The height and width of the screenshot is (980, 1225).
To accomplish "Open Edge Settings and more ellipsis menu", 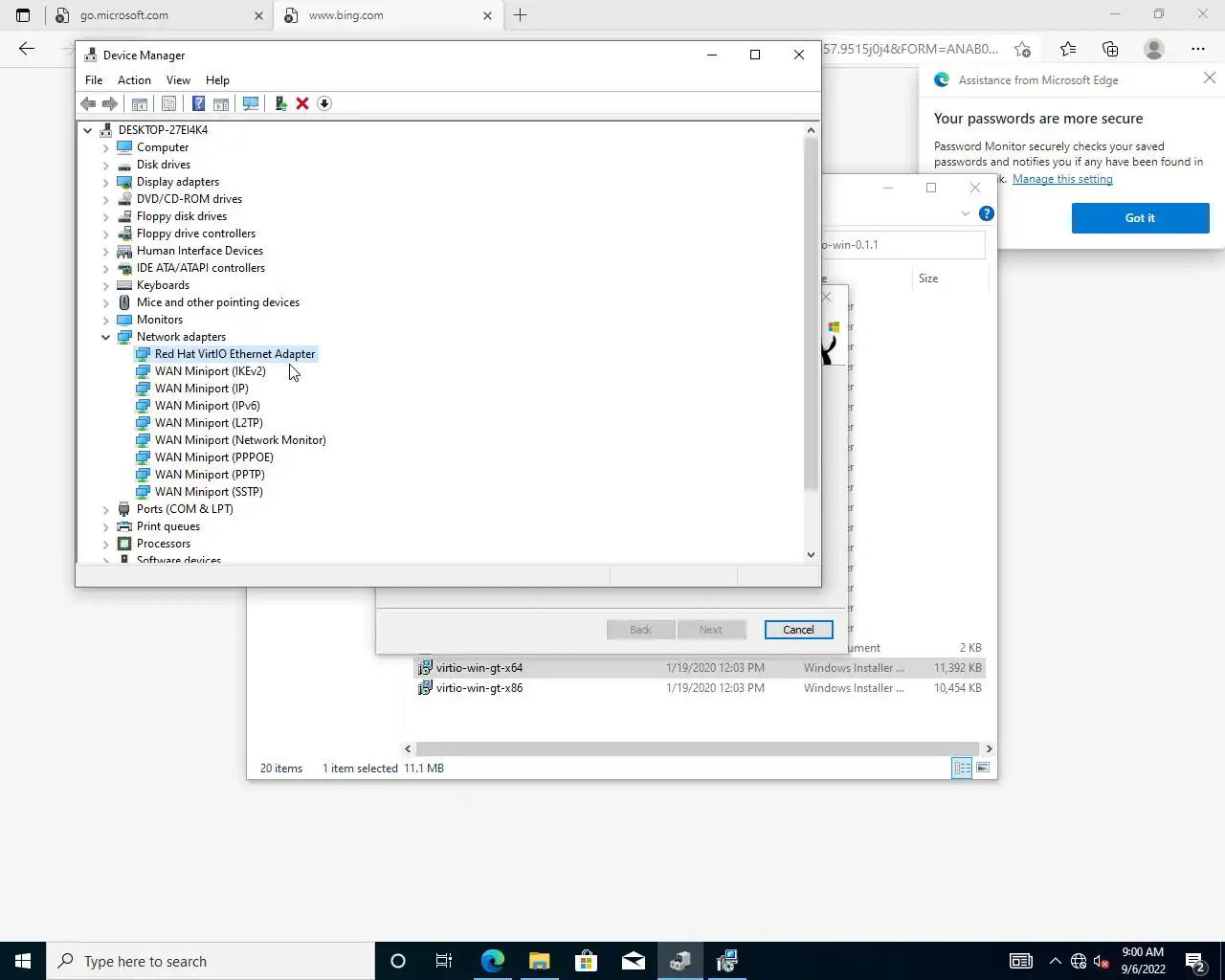I will [1198, 49].
